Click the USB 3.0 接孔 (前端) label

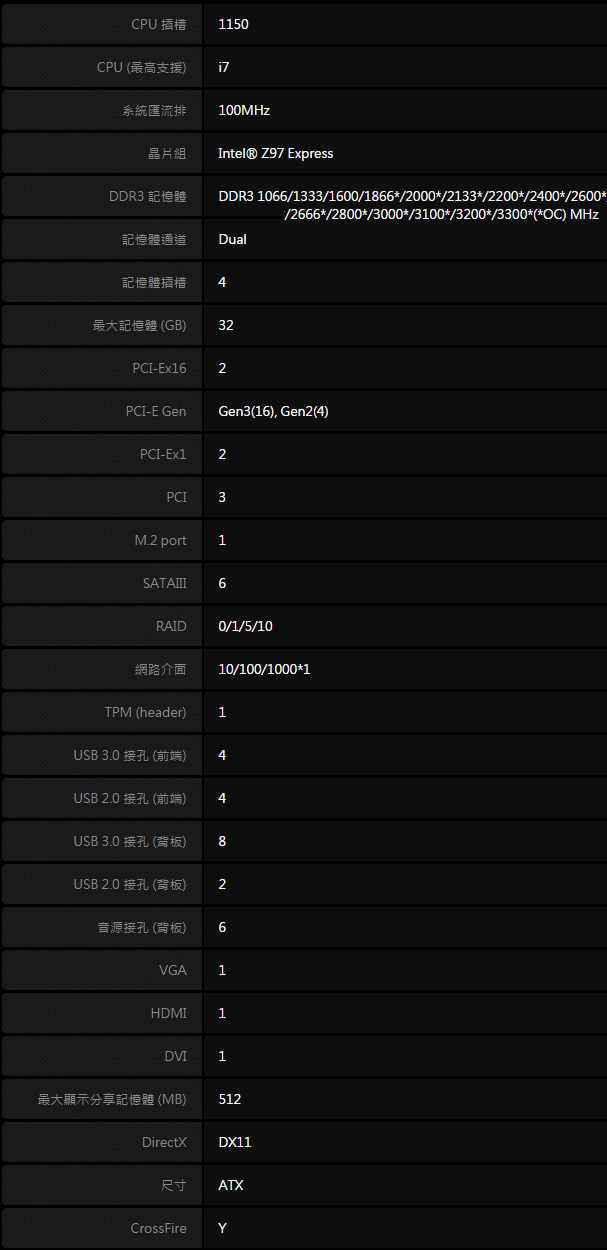pos(130,755)
